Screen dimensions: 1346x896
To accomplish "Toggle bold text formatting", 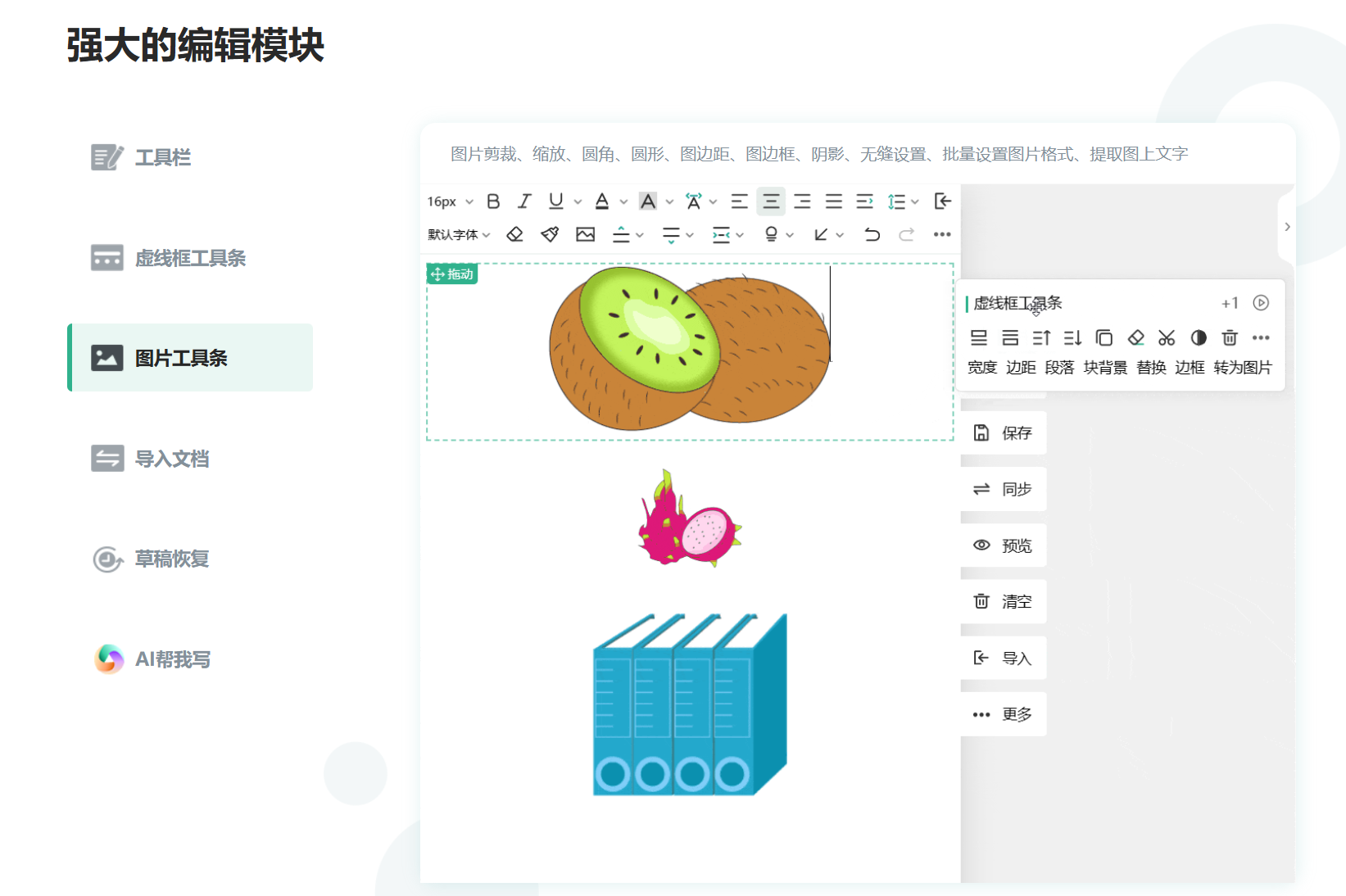I will click(493, 201).
